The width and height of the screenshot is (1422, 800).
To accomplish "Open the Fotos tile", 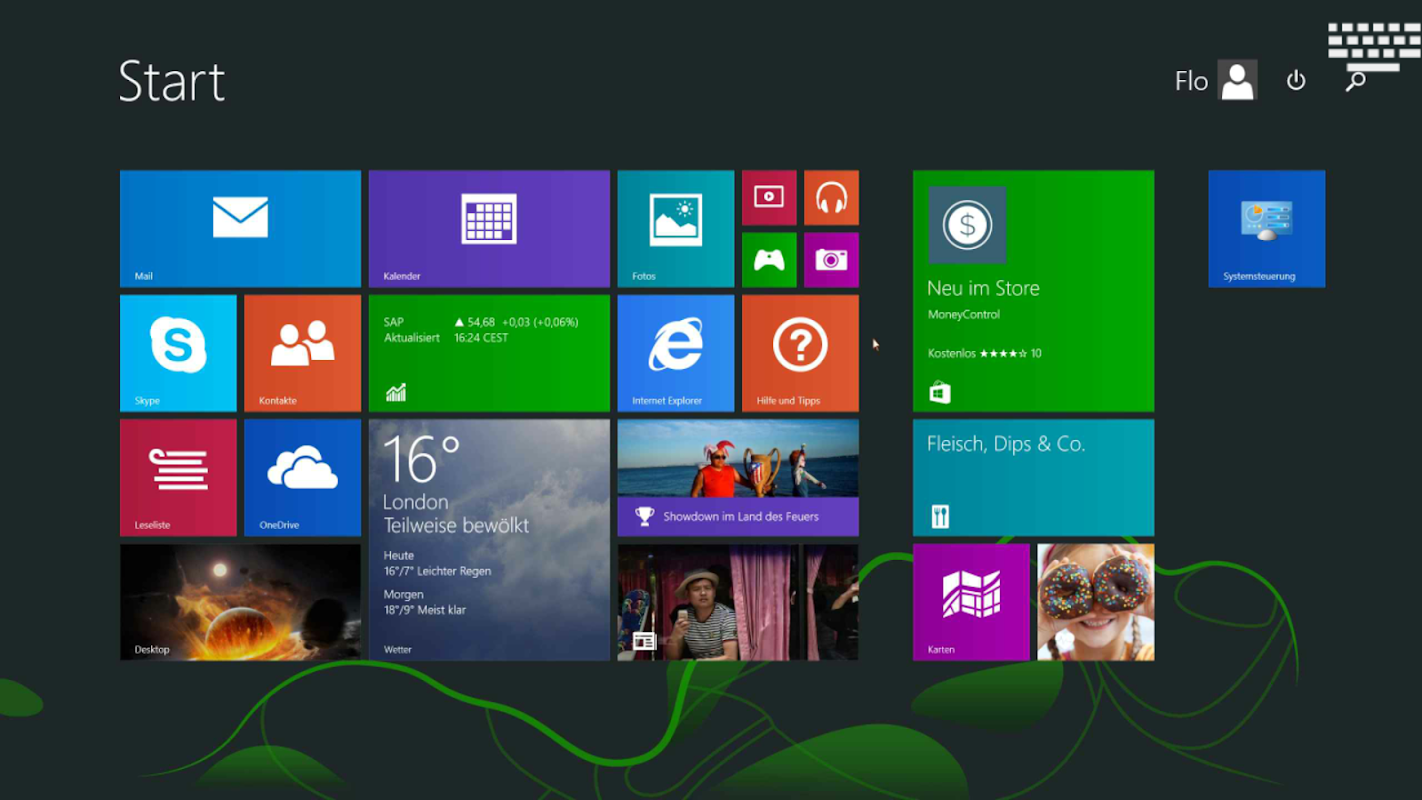I will coord(675,228).
